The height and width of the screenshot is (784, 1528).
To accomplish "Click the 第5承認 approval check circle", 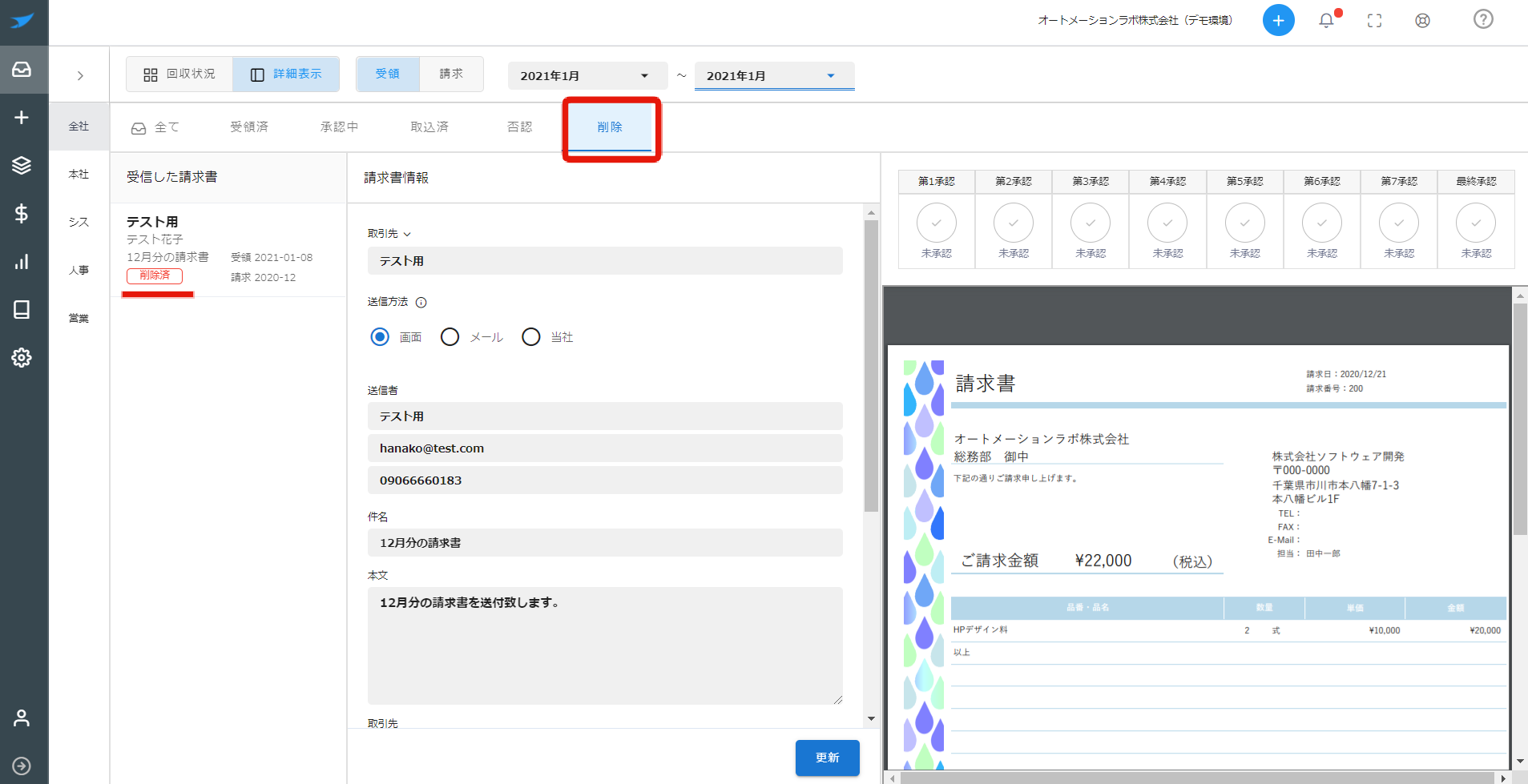I will 1245,223.
